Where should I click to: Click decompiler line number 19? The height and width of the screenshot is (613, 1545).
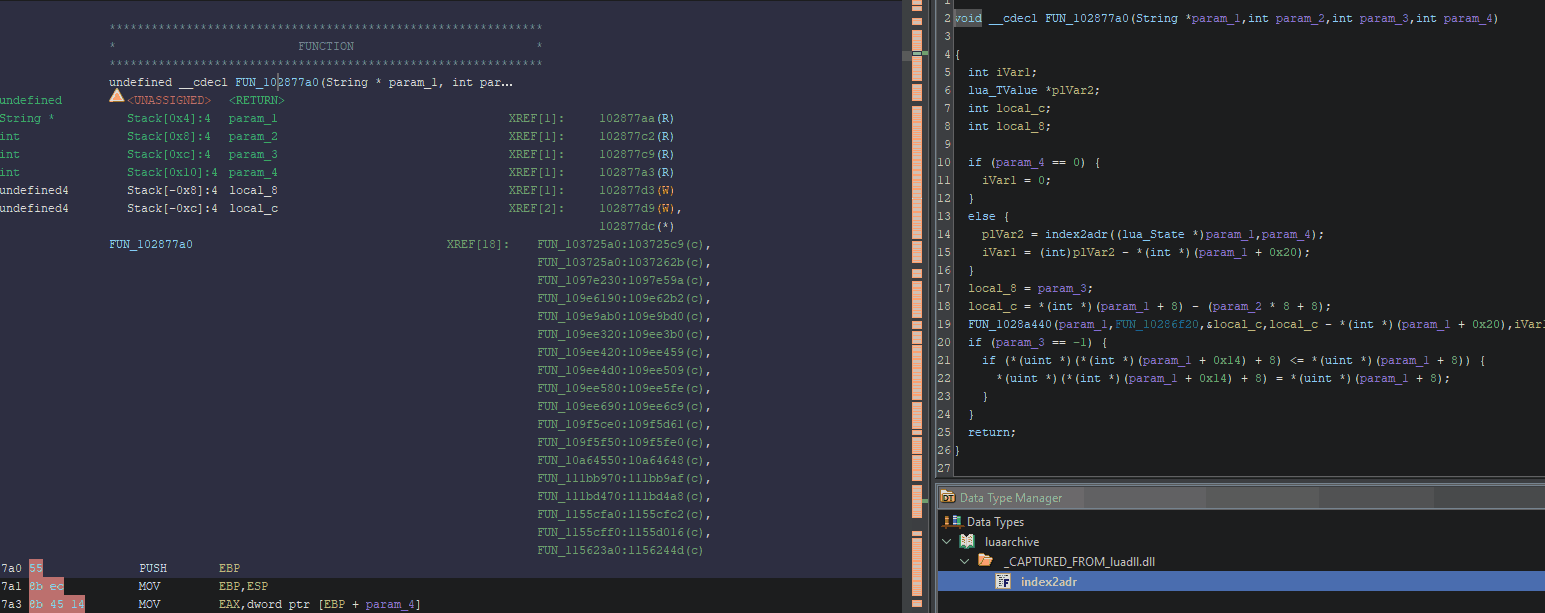(946, 324)
